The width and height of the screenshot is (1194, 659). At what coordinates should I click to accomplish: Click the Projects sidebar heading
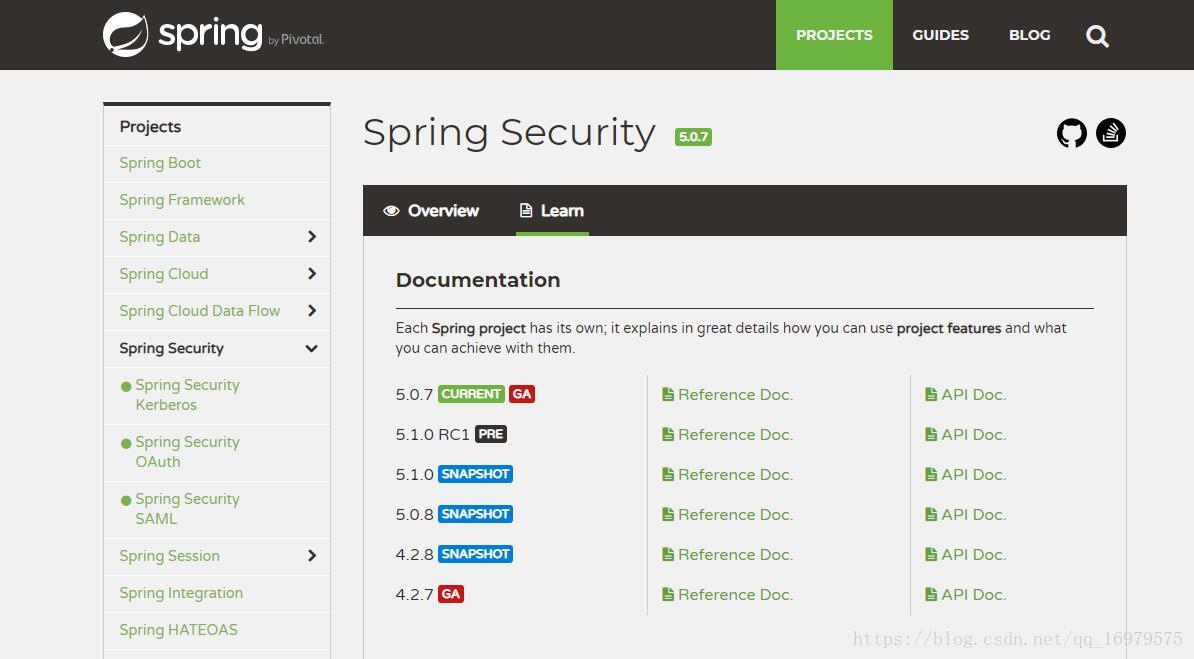click(150, 126)
